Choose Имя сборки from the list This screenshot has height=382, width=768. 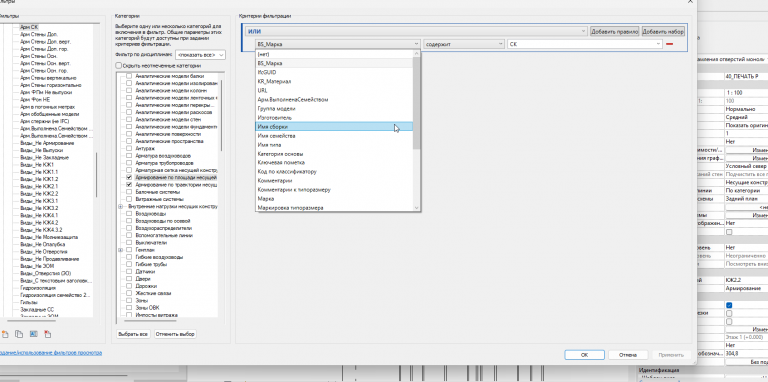[x=334, y=127]
